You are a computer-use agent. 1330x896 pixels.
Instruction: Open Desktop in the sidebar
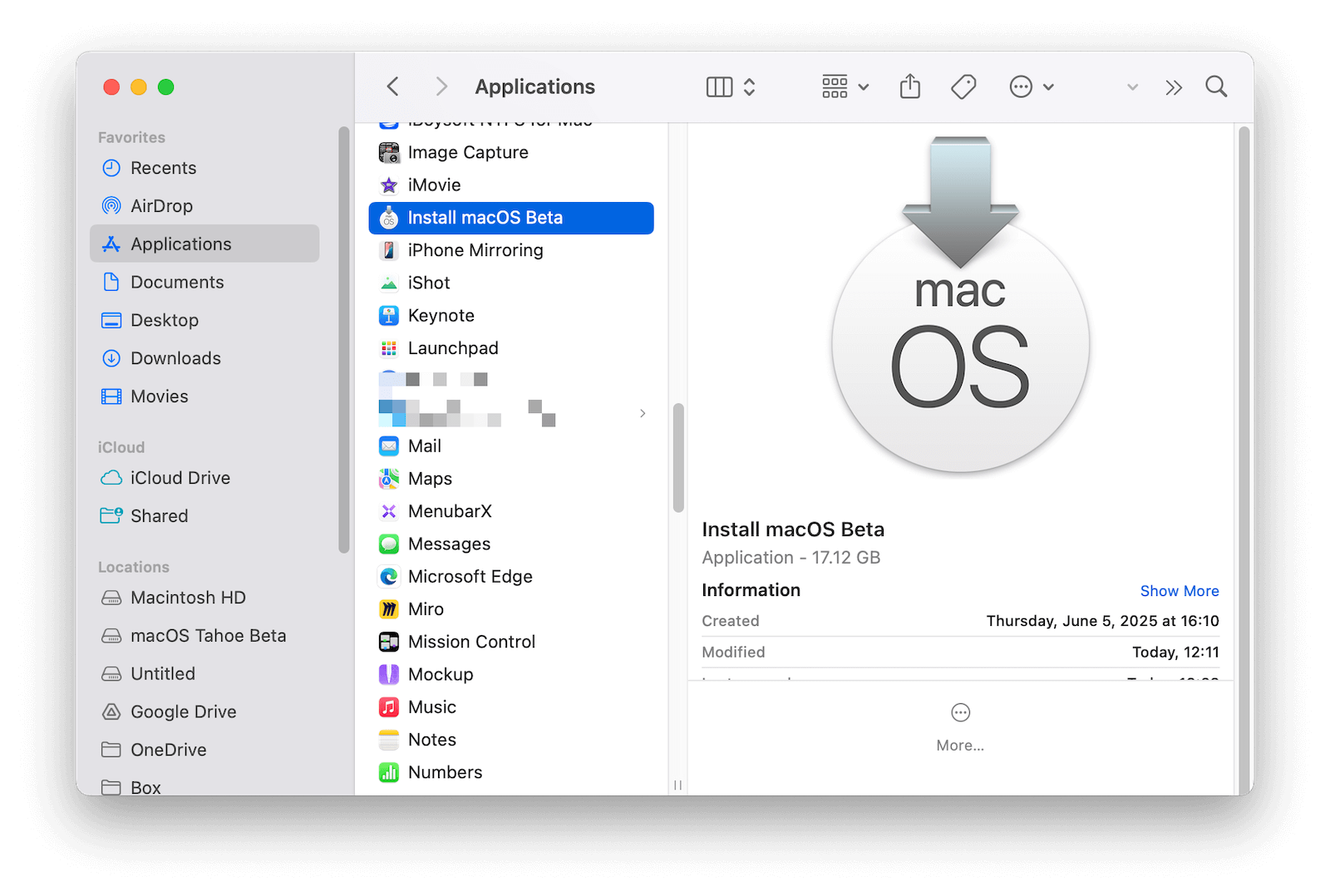tap(204, 320)
